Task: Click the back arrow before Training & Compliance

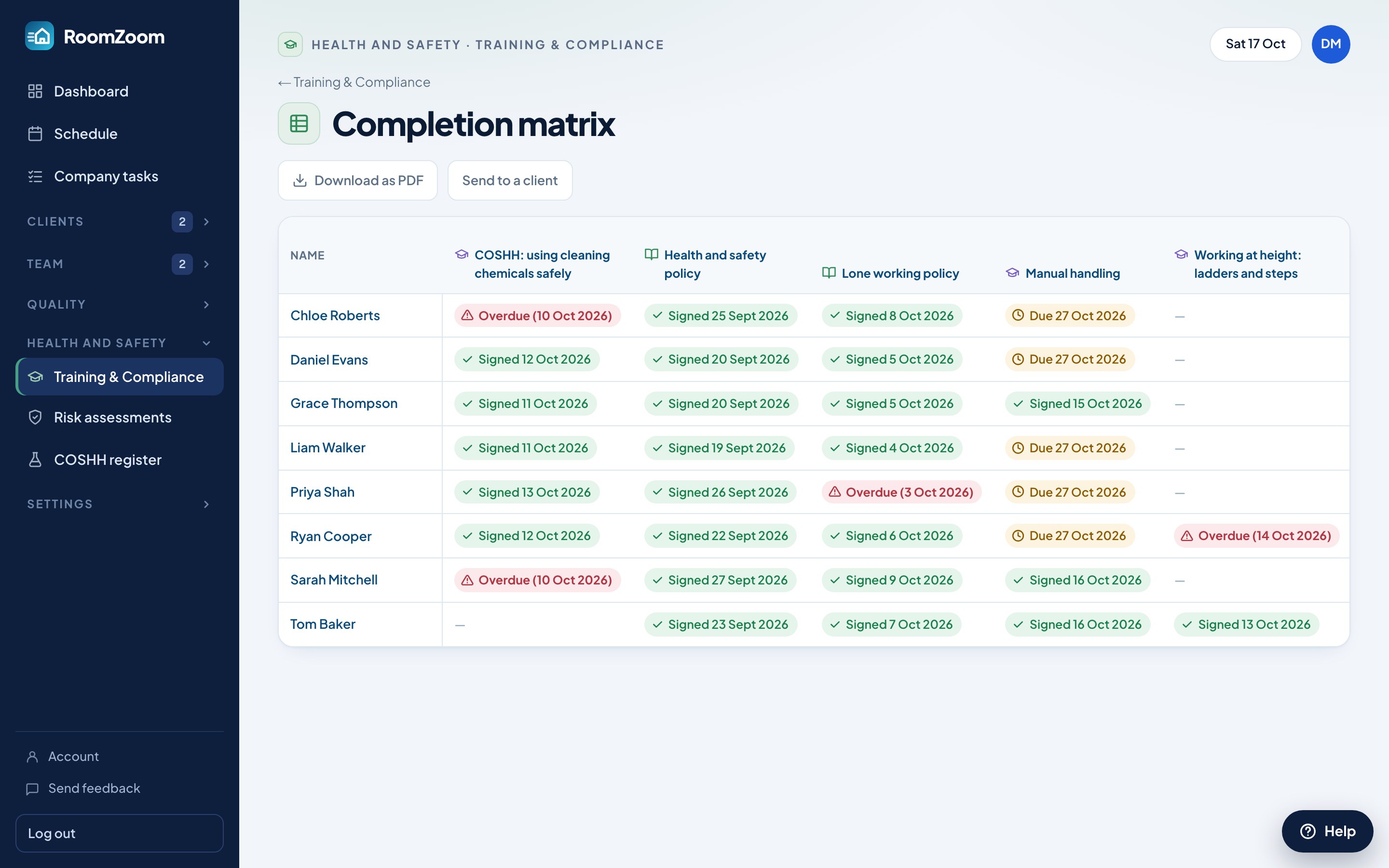Action: coord(284,83)
